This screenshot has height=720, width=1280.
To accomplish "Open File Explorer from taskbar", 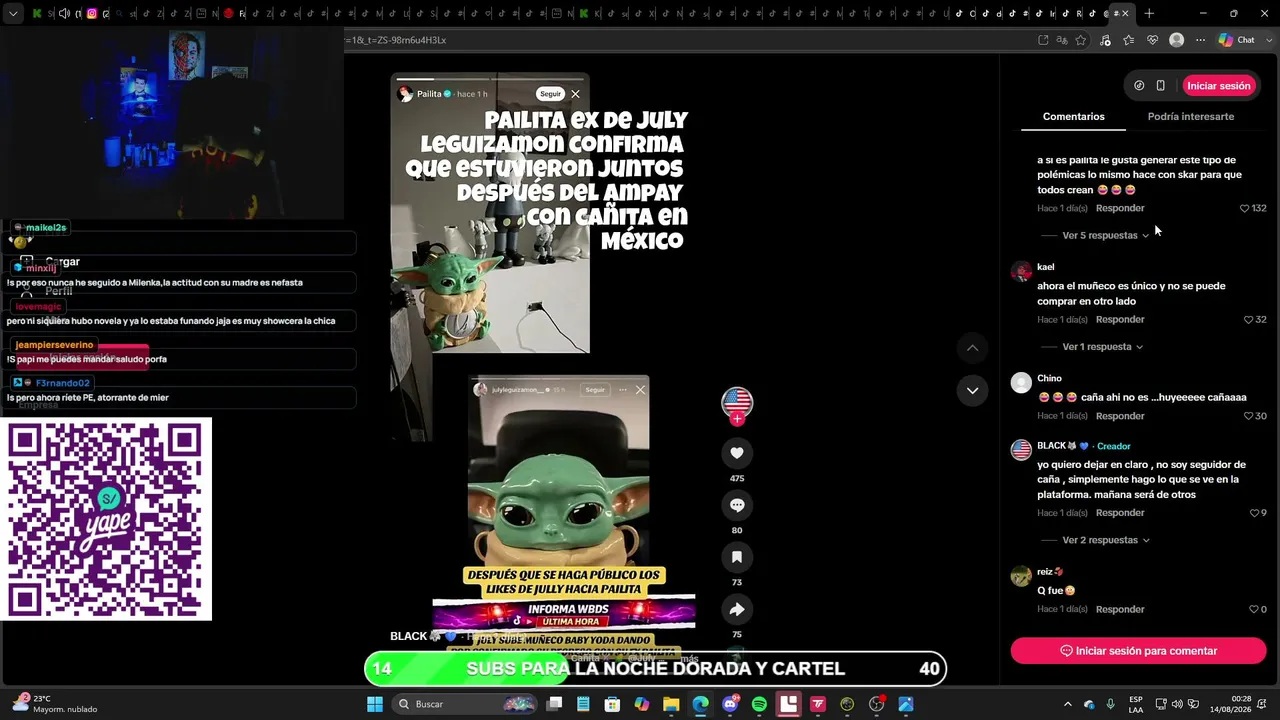I will (671, 704).
